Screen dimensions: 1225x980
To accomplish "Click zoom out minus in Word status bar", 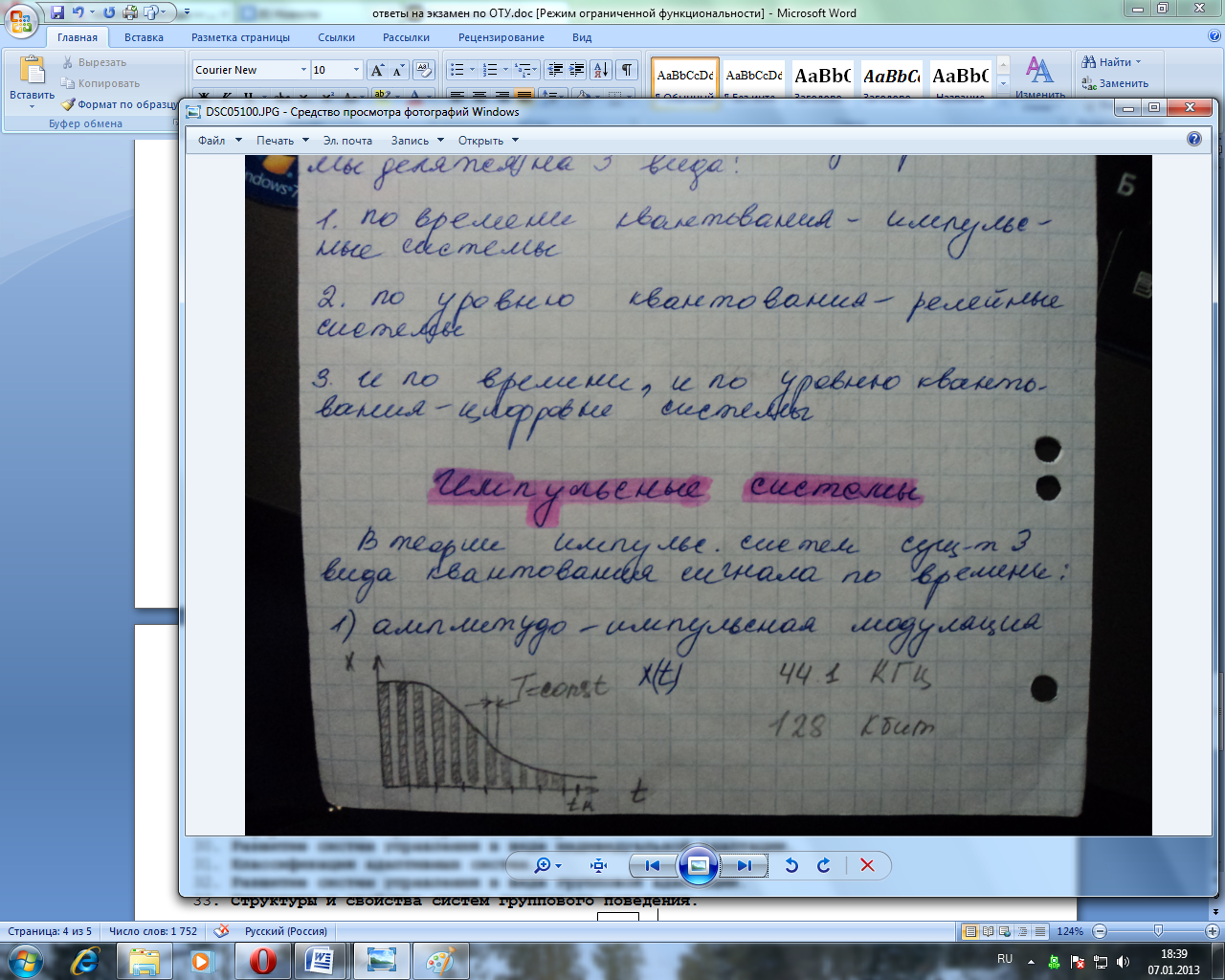I will pyautogui.click(x=1100, y=931).
